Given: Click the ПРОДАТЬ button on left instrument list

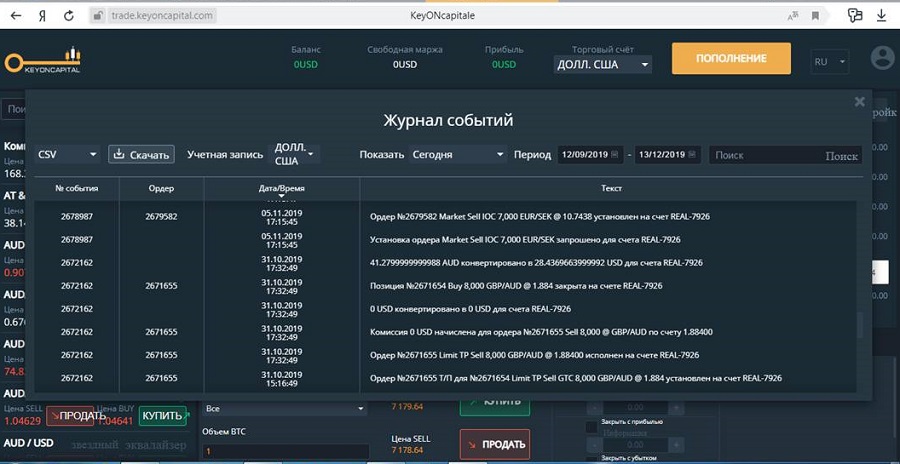Looking at the screenshot, I should tap(70, 416).
